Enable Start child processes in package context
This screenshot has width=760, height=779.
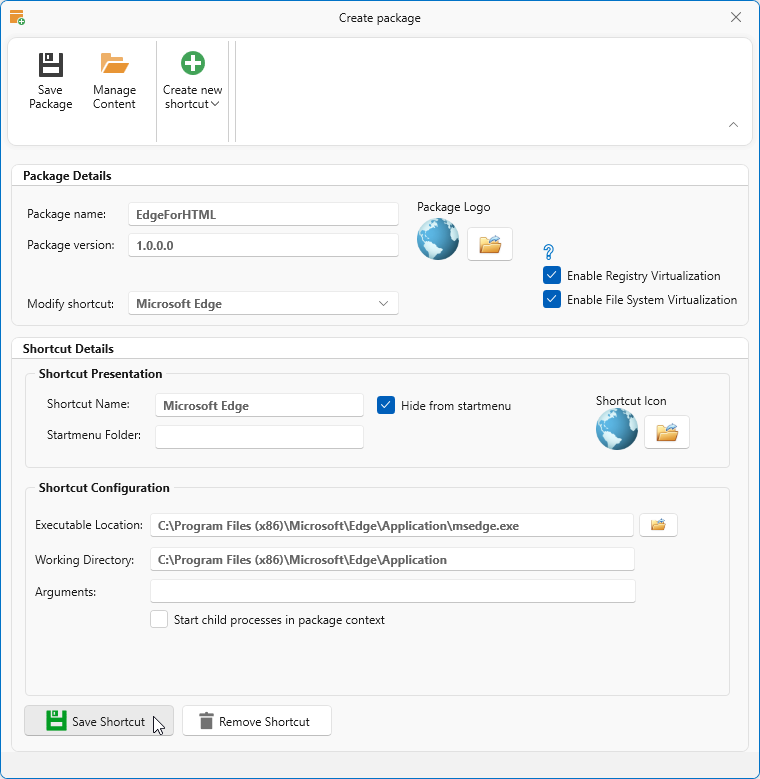(159, 619)
